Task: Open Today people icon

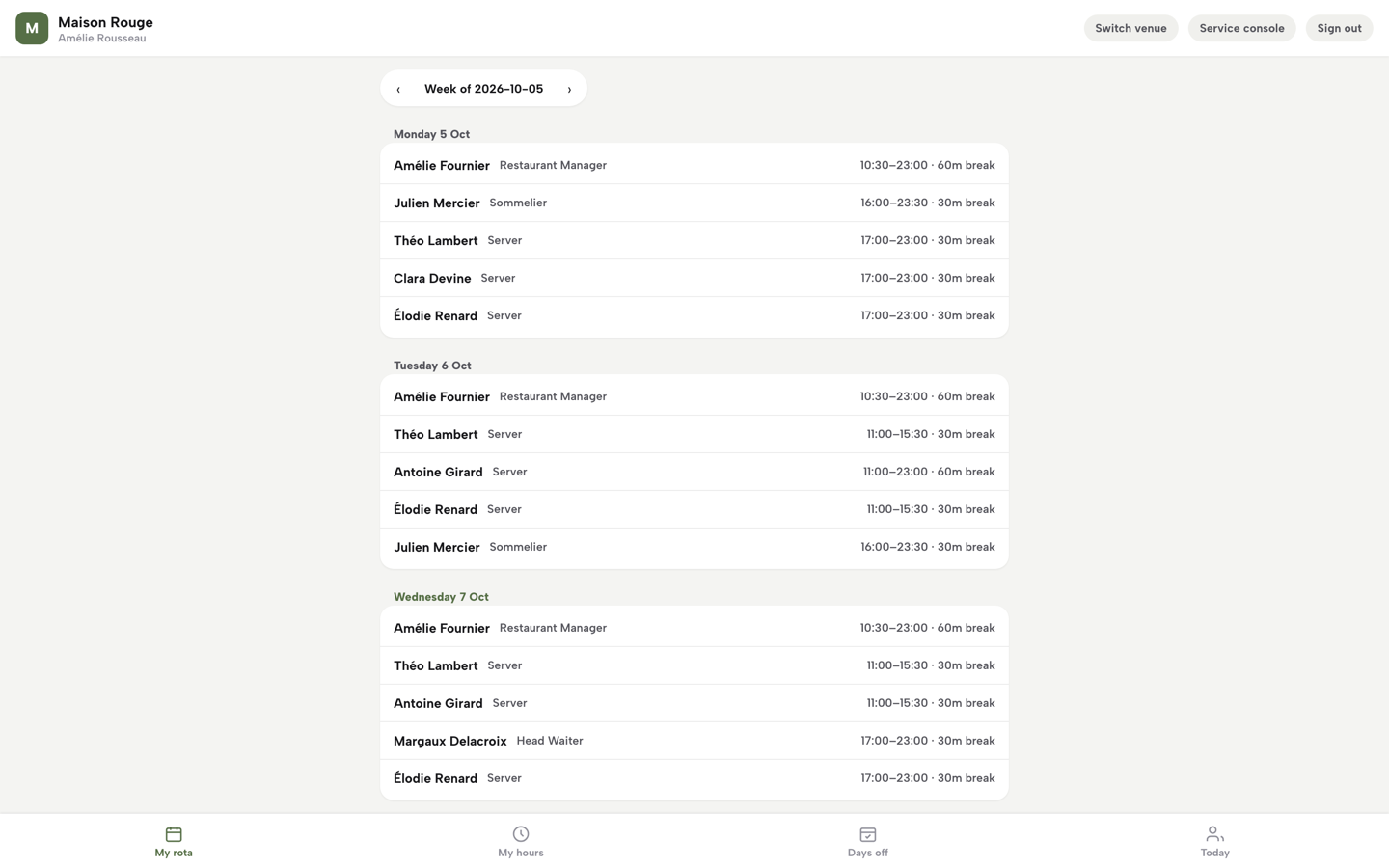Action: [1214, 834]
